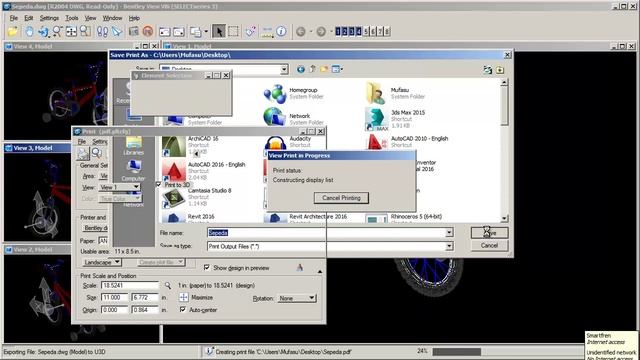640x360 pixels.
Task: Click the Maximize print size icon
Action: point(184,297)
